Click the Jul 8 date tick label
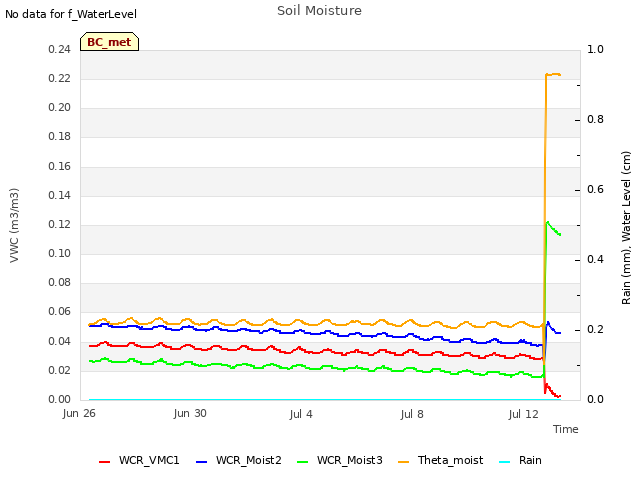Image resolution: width=640 pixels, height=480 pixels. [412, 414]
